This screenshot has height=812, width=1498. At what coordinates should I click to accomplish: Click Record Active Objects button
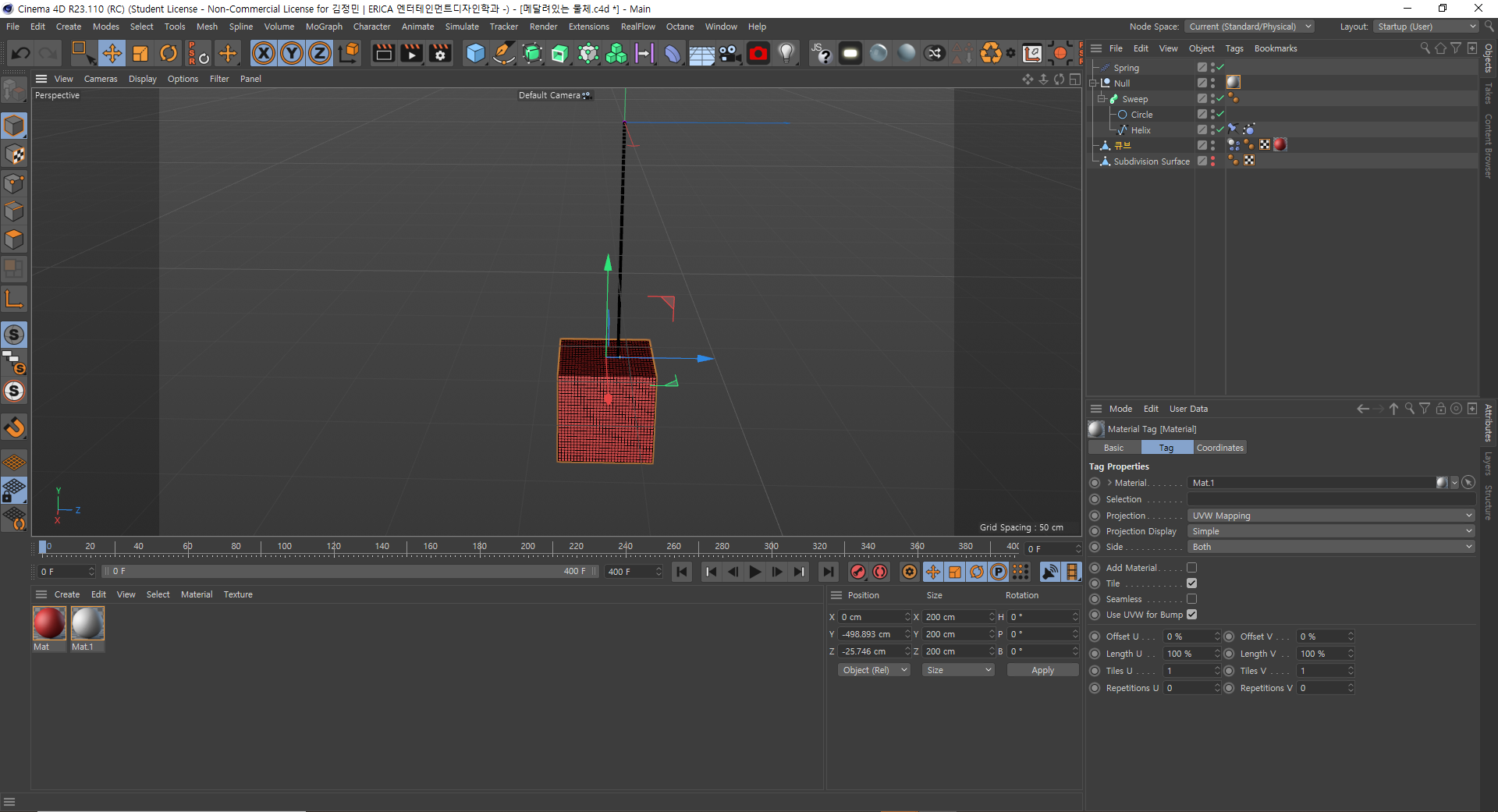click(x=857, y=572)
